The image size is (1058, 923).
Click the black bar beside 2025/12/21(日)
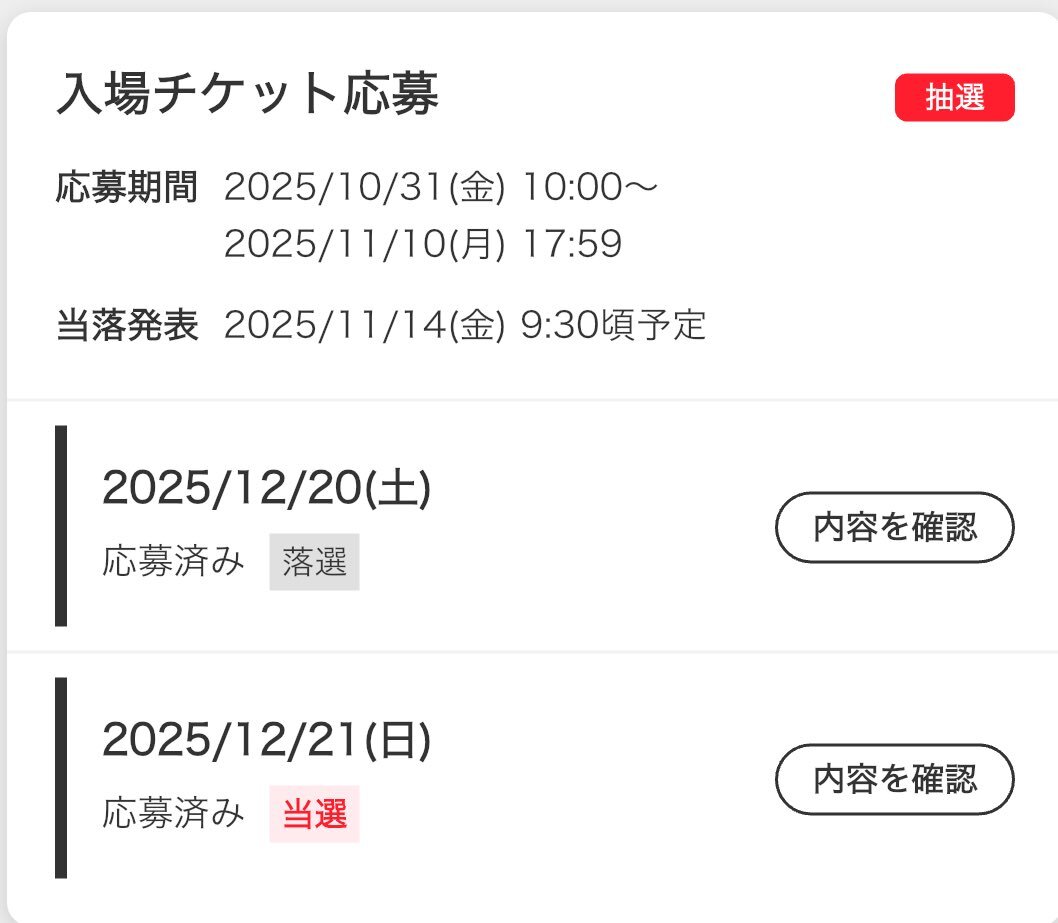tap(62, 775)
